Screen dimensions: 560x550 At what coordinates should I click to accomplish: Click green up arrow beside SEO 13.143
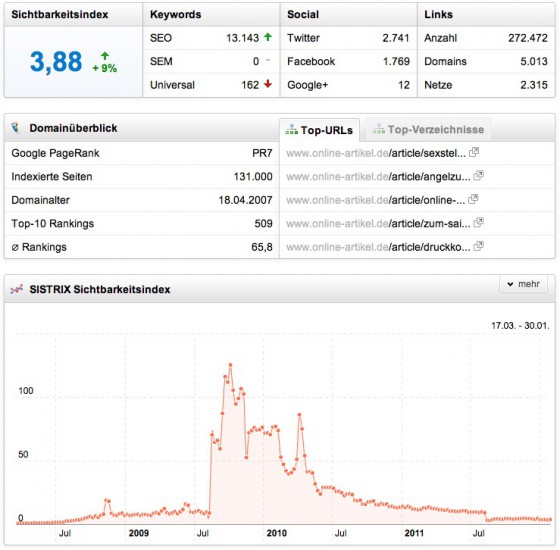tap(268, 37)
